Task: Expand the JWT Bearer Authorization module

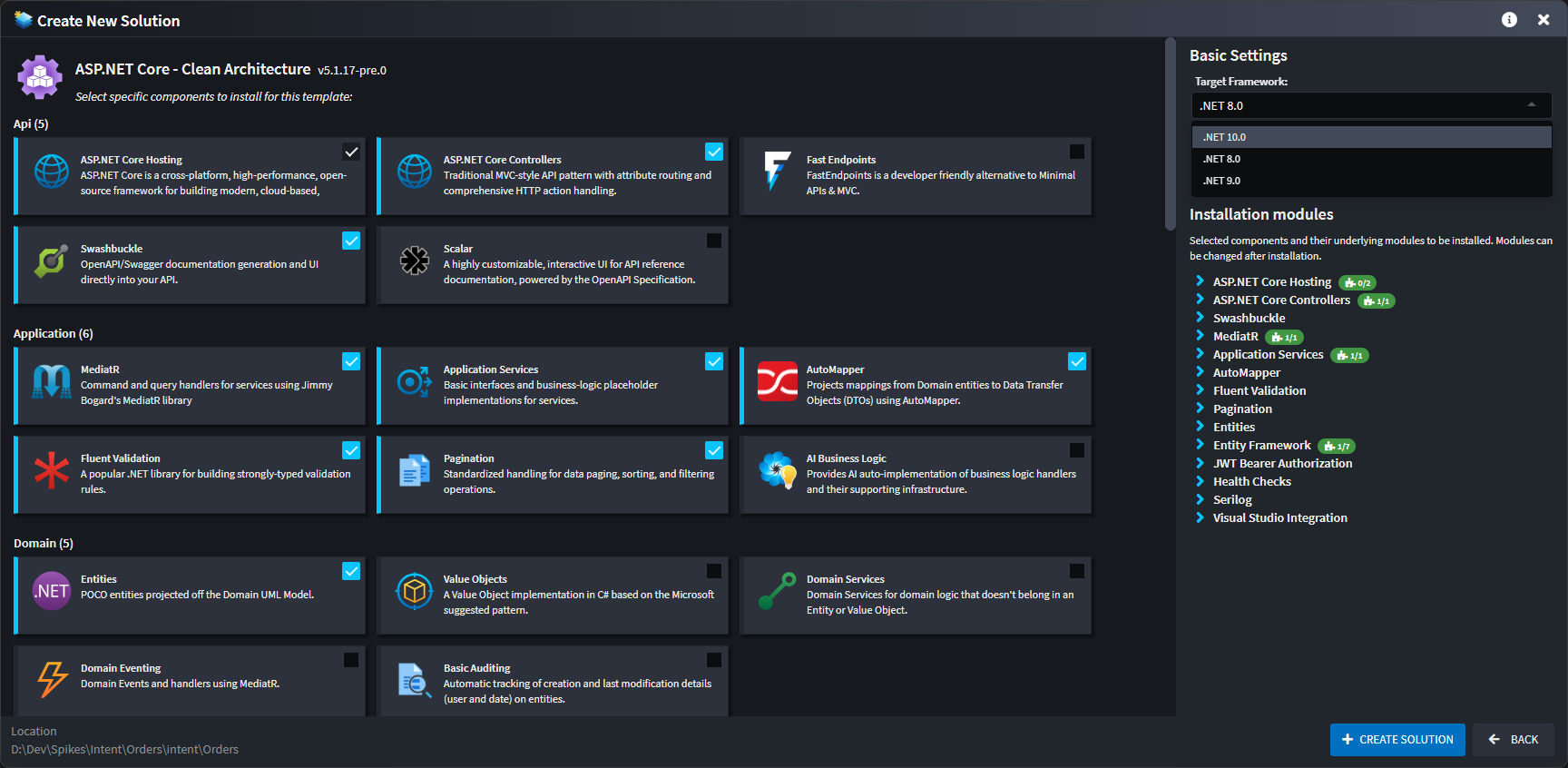Action: [1200, 463]
